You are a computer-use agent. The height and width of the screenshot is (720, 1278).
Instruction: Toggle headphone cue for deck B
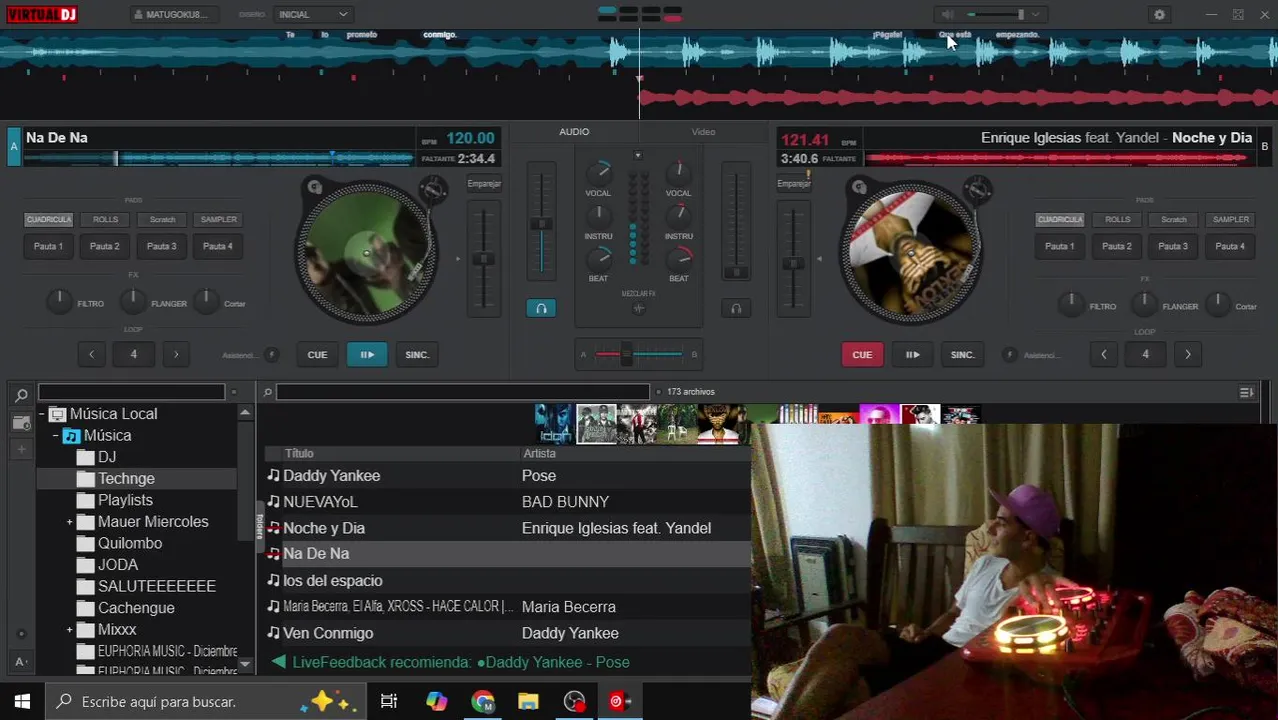click(x=736, y=309)
